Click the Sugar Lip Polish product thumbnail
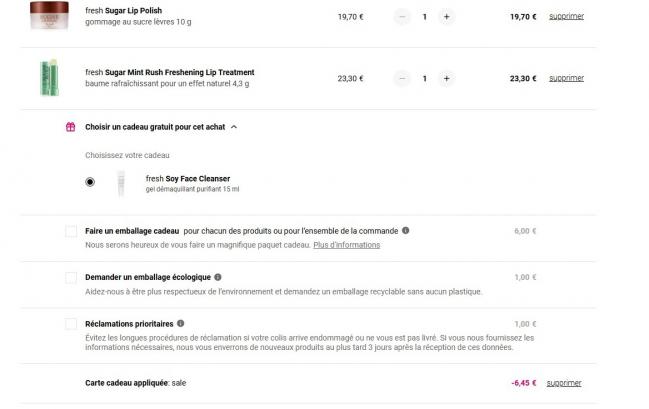The height and width of the screenshot is (409, 649). (x=45, y=13)
